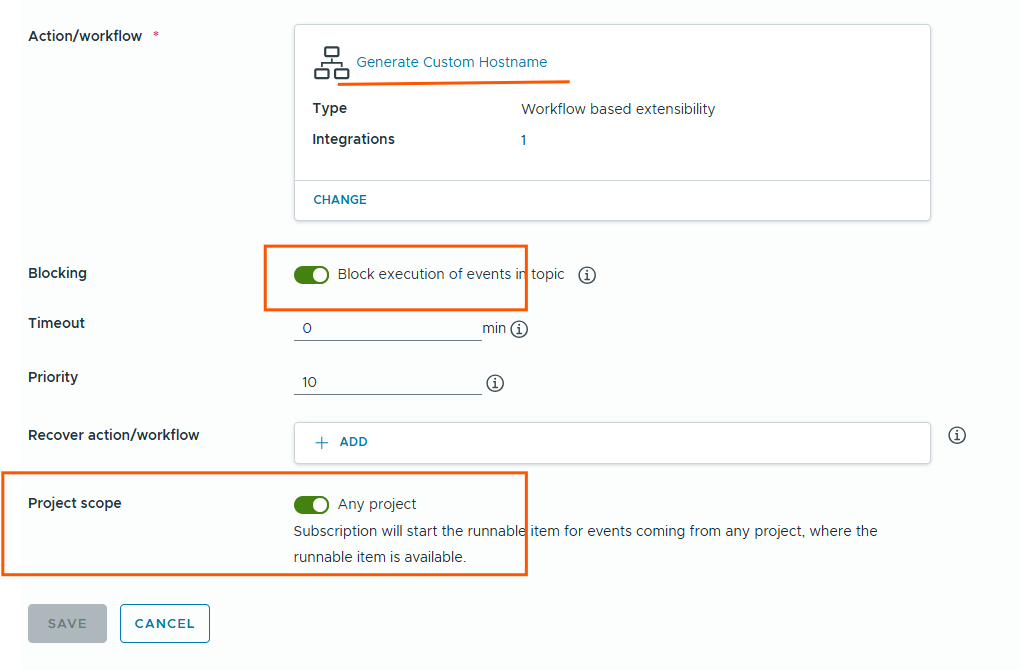Image resolution: width=1020 pixels, height=670 pixels.
Task: Focus the Priority input field
Action: [x=387, y=383]
